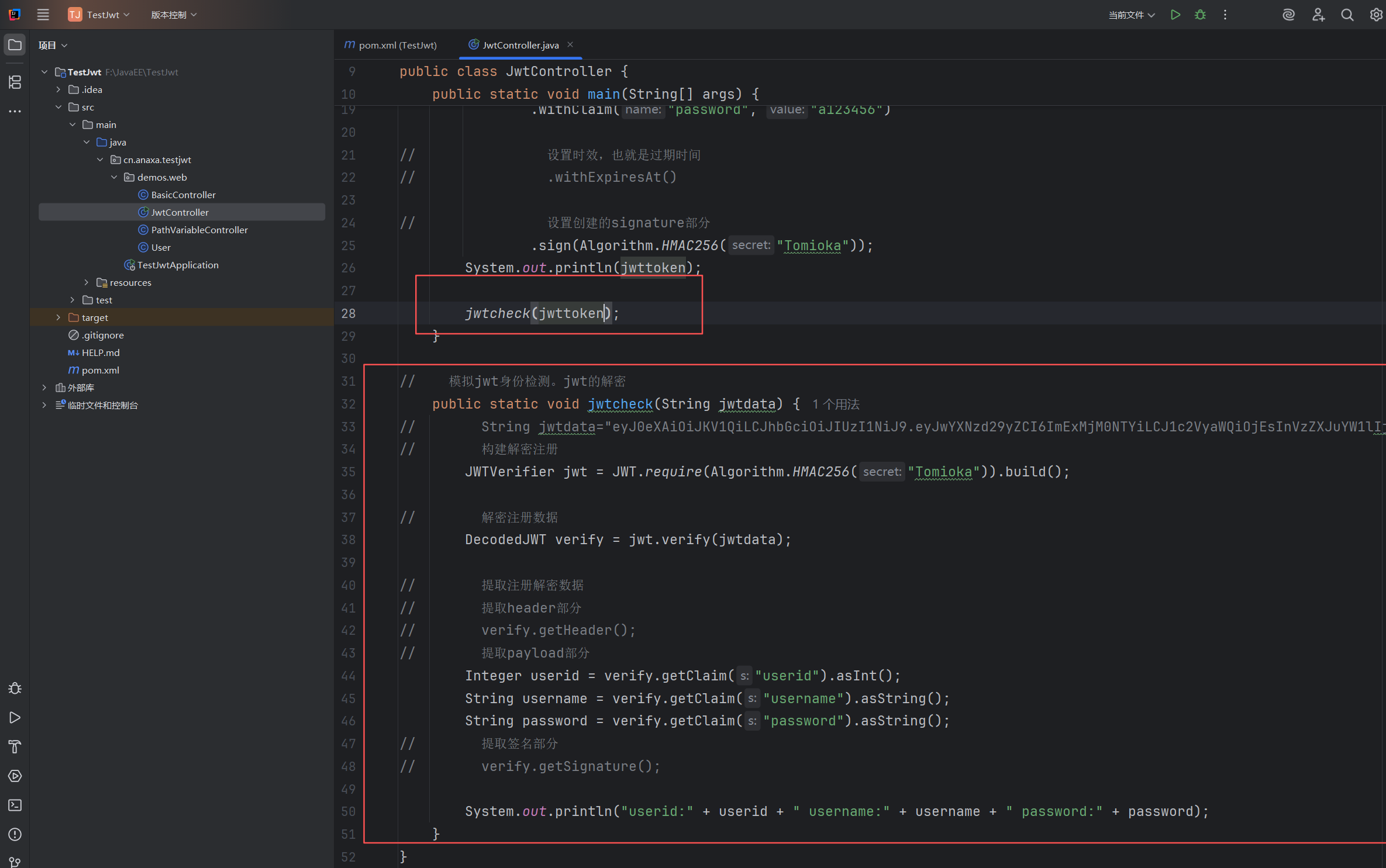1386x868 pixels.
Task: Collapse the src folder
Action: pyautogui.click(x=58, y=107)
